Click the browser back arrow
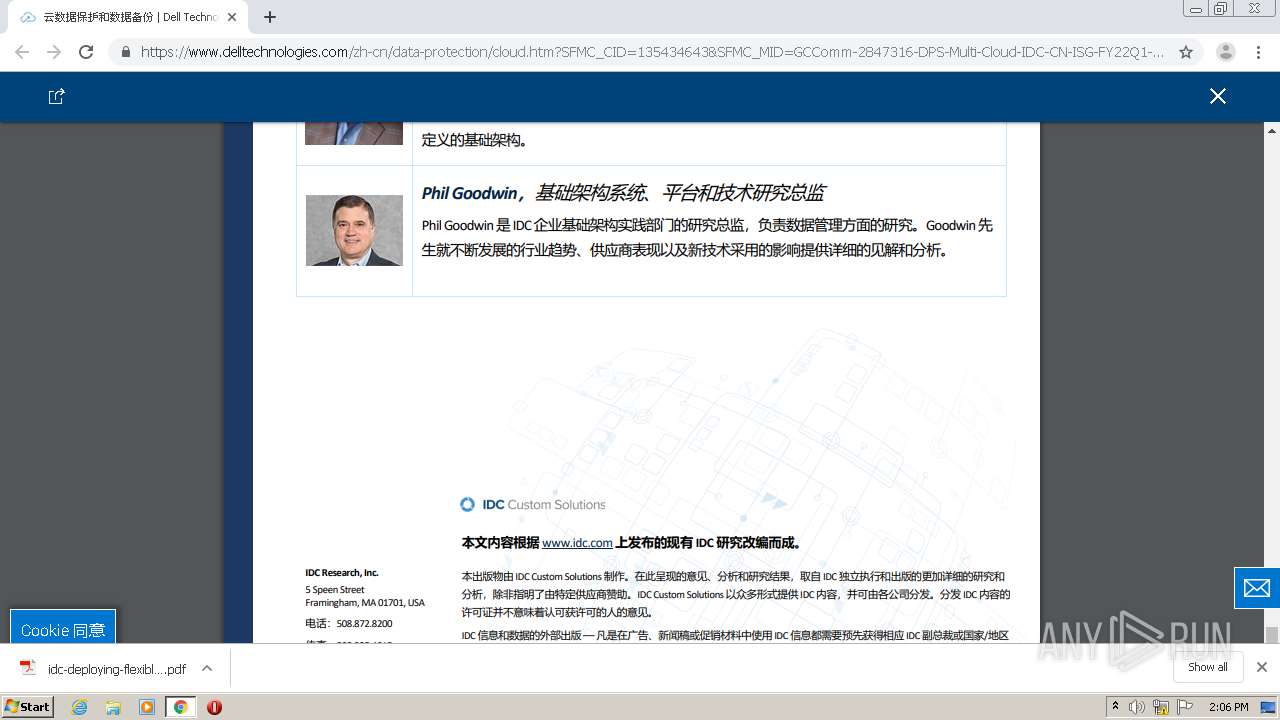This screenshot has width=1280, height=720. click(22, 52)
